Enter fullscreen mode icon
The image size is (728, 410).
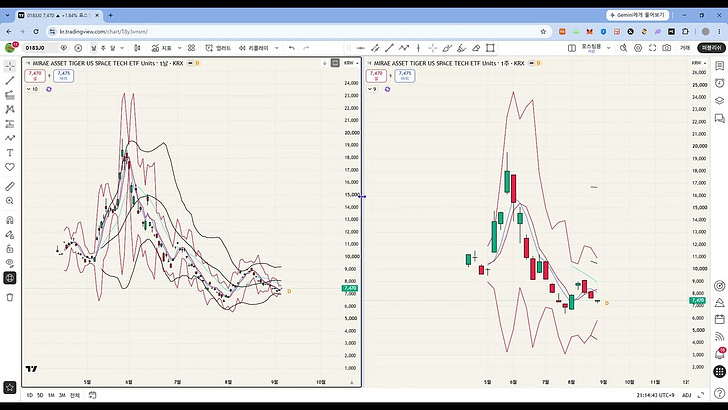coord(652,48)
